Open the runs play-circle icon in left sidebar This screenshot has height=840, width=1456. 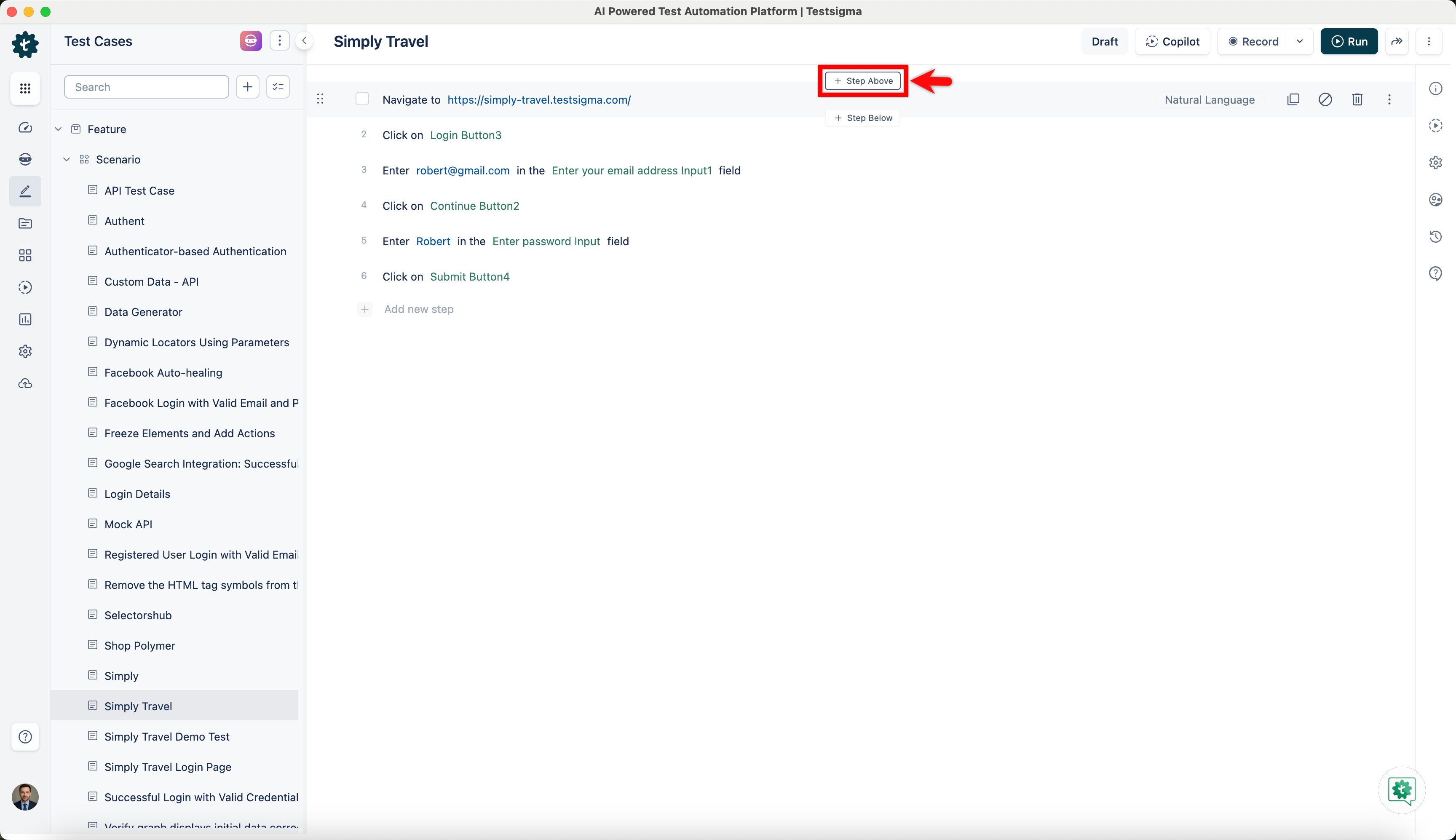(25, 287)
